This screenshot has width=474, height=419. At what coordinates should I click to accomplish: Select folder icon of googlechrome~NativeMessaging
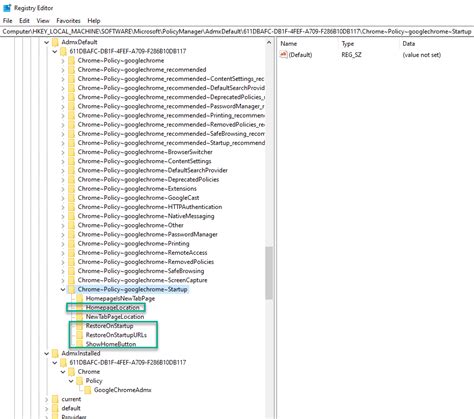click(71, 216)
